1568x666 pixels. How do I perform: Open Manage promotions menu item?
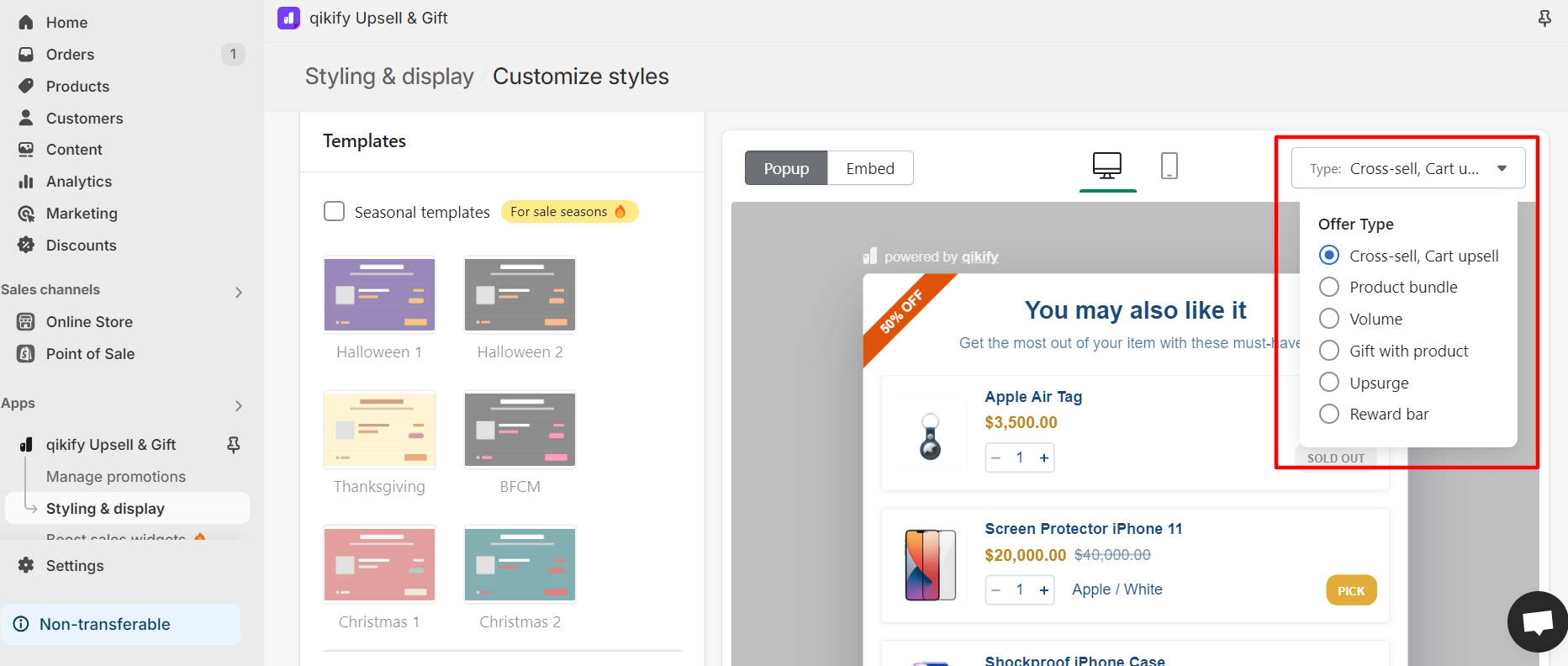pos(116,477)
